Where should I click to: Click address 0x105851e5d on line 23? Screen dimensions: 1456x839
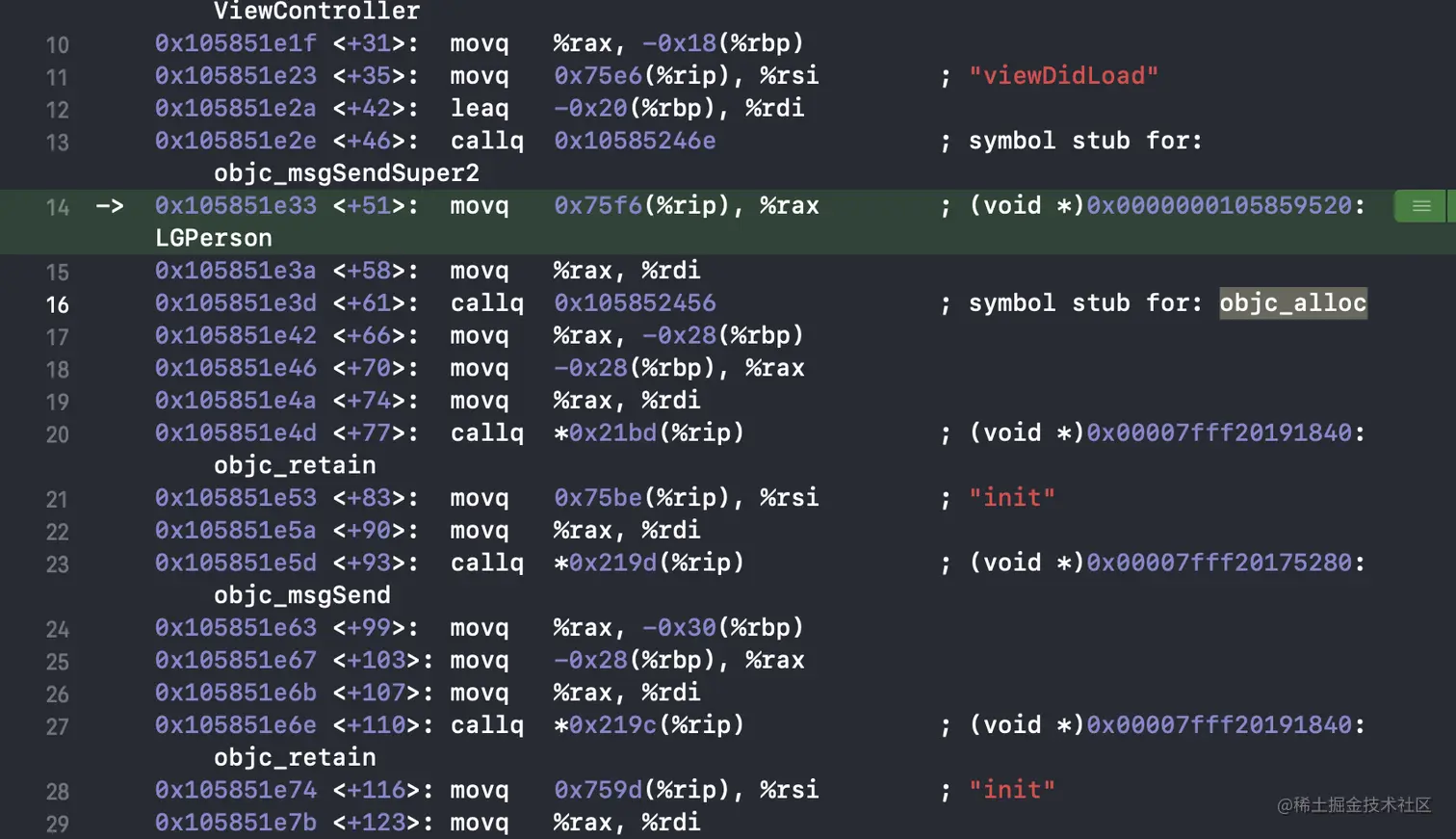pyautogui.click(x=235, y=563)
